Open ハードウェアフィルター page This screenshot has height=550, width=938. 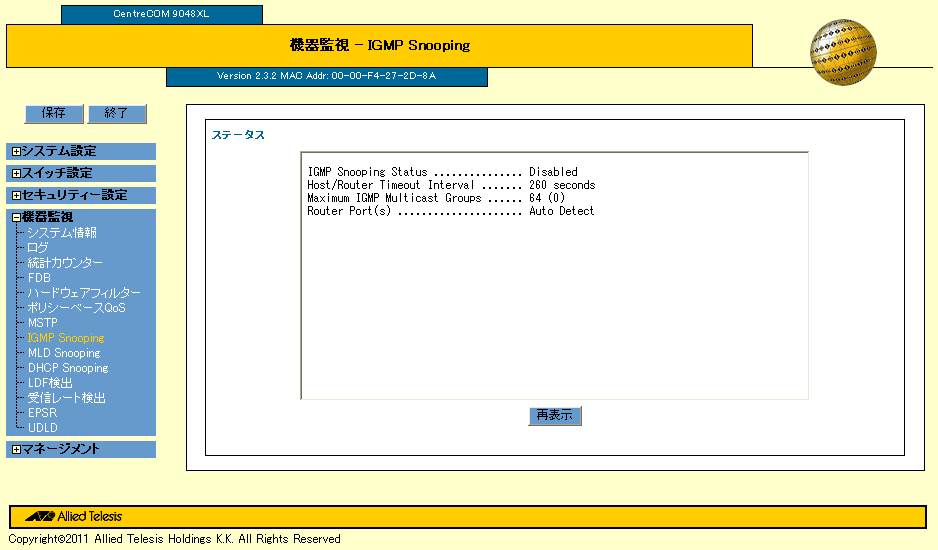84,293
